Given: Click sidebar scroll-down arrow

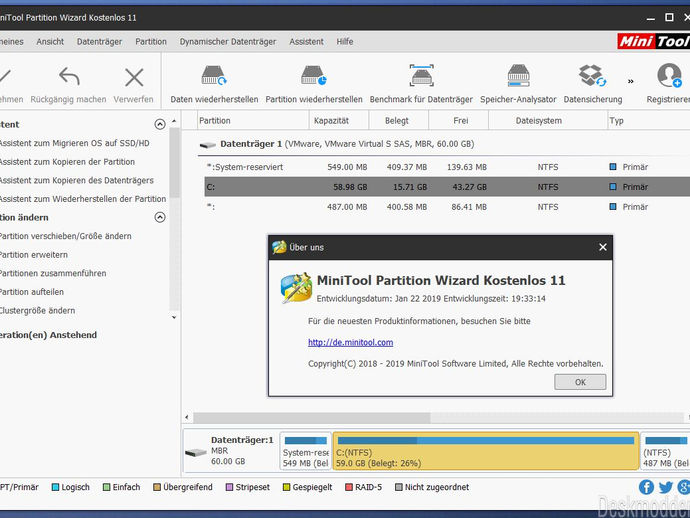Looking at the screenshot, I should click(x=174, y=317).
